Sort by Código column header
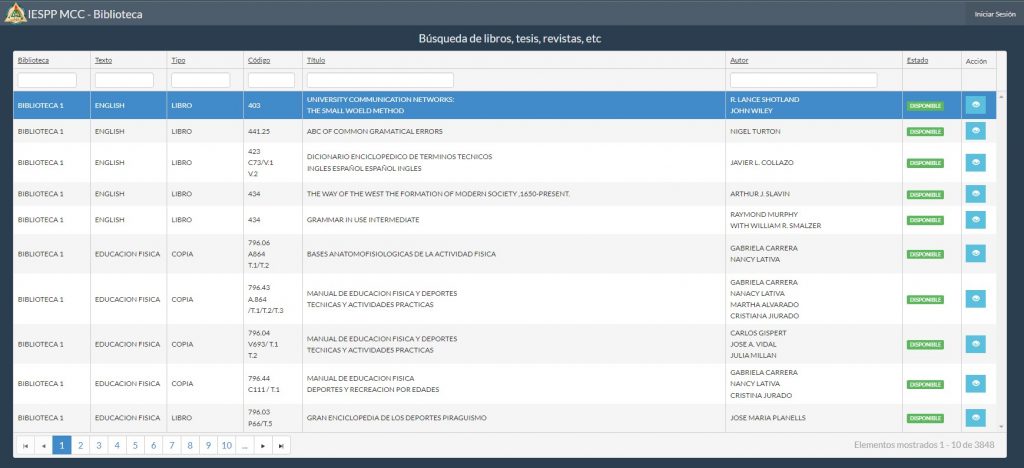The image size is (1024, 468). pyautogui.click(x=259, y=60)
